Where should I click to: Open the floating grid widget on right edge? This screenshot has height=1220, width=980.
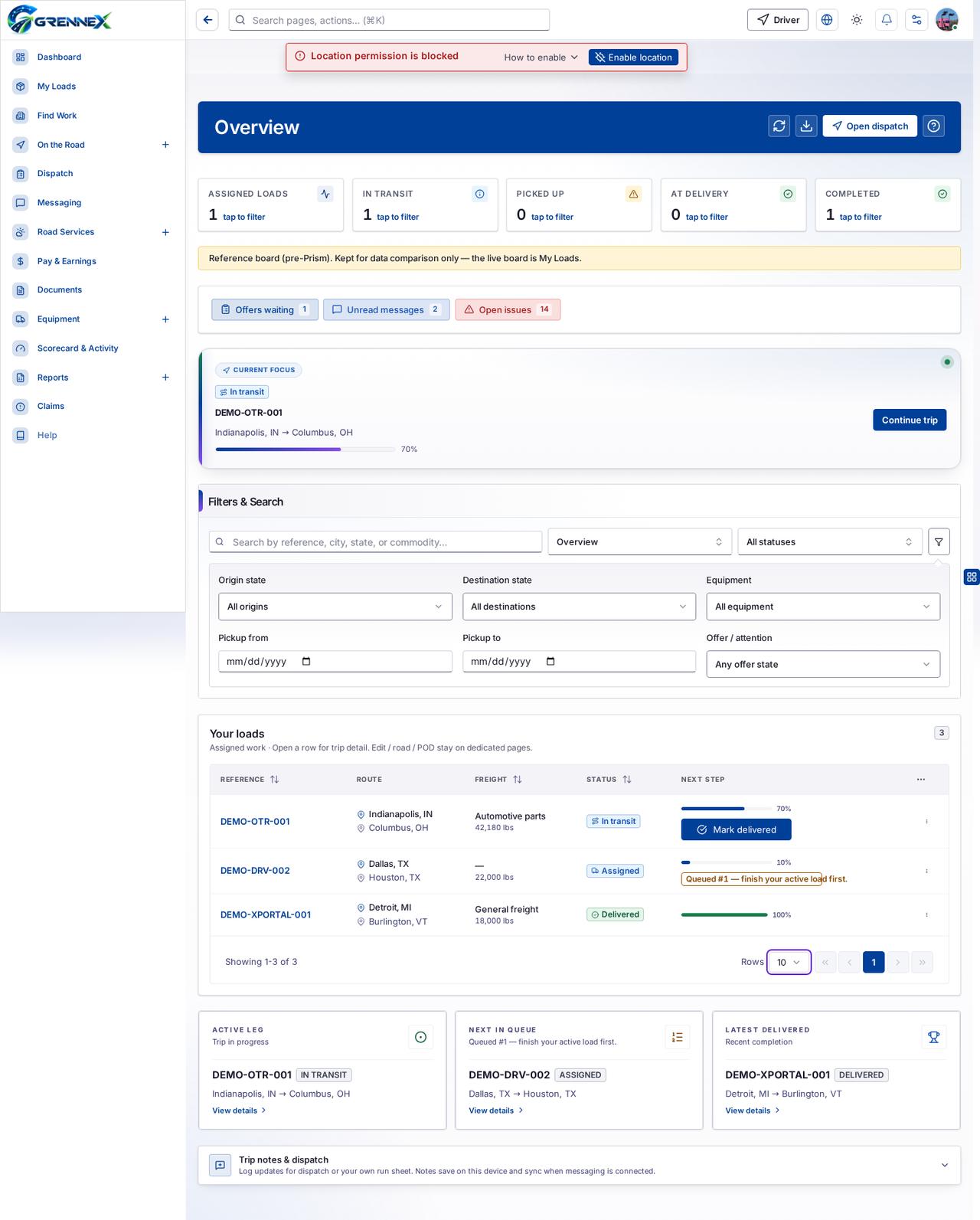click(972, 577)
